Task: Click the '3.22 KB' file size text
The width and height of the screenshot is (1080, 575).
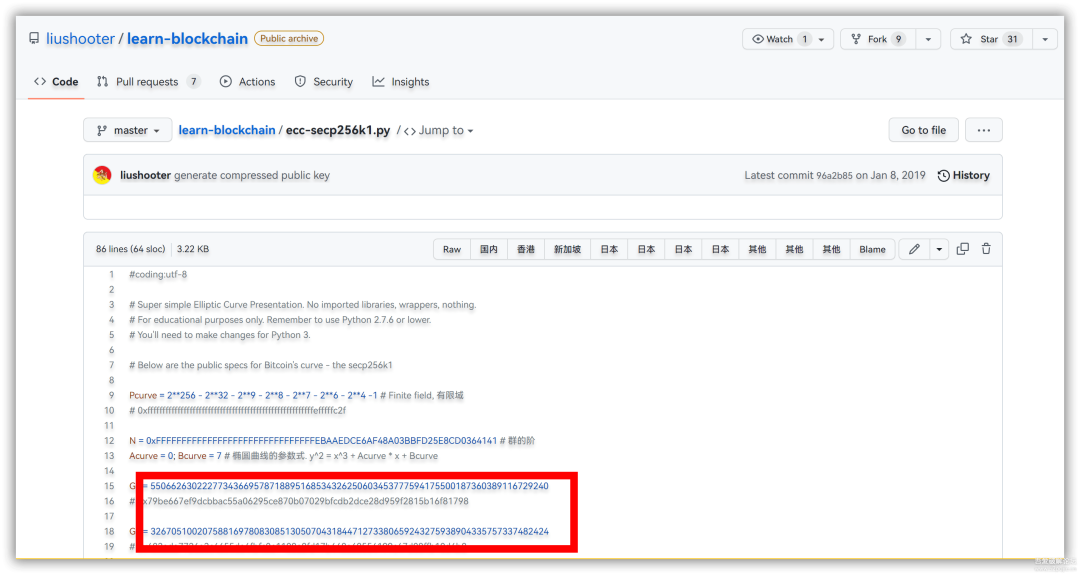Action: [x=193, y=249]
